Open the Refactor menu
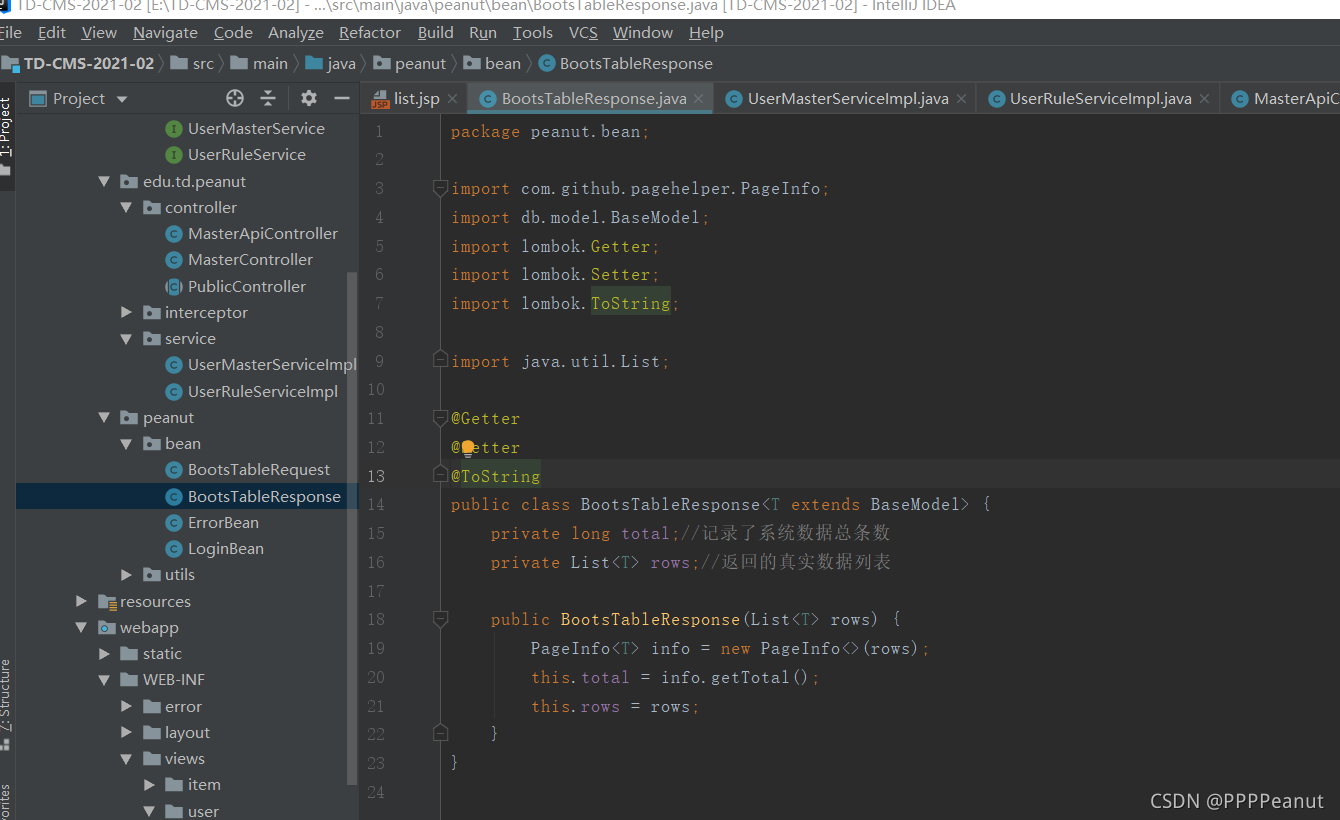The image size is (1340, 820). pos(370,32)
